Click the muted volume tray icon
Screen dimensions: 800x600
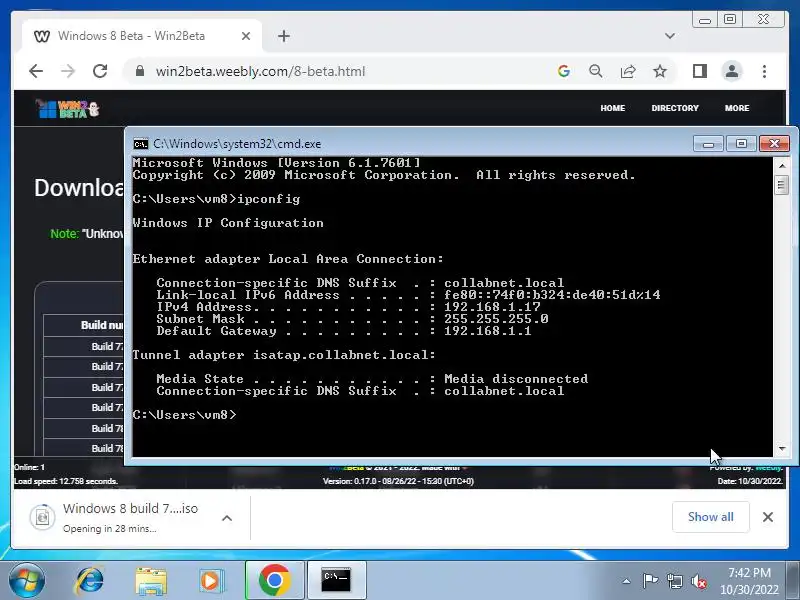698,581
